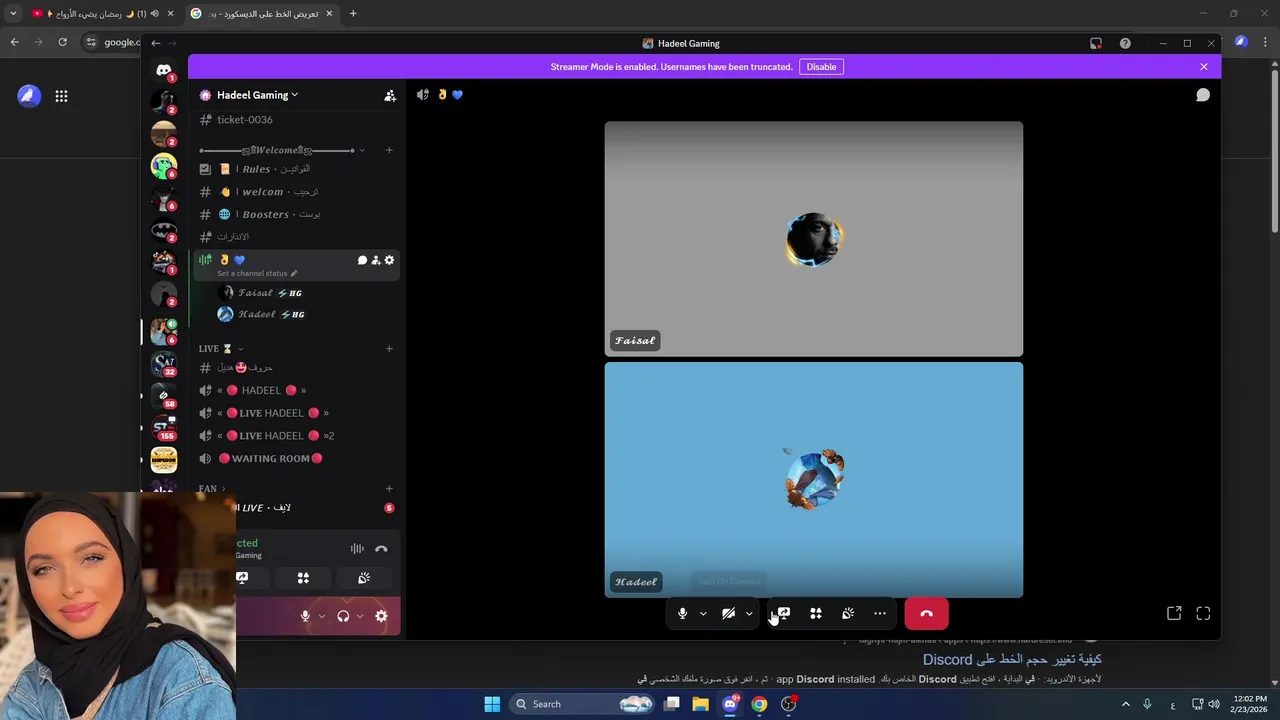Show chat panel icon at top right
The image size is (1280, 720).
coord(1203,95)
